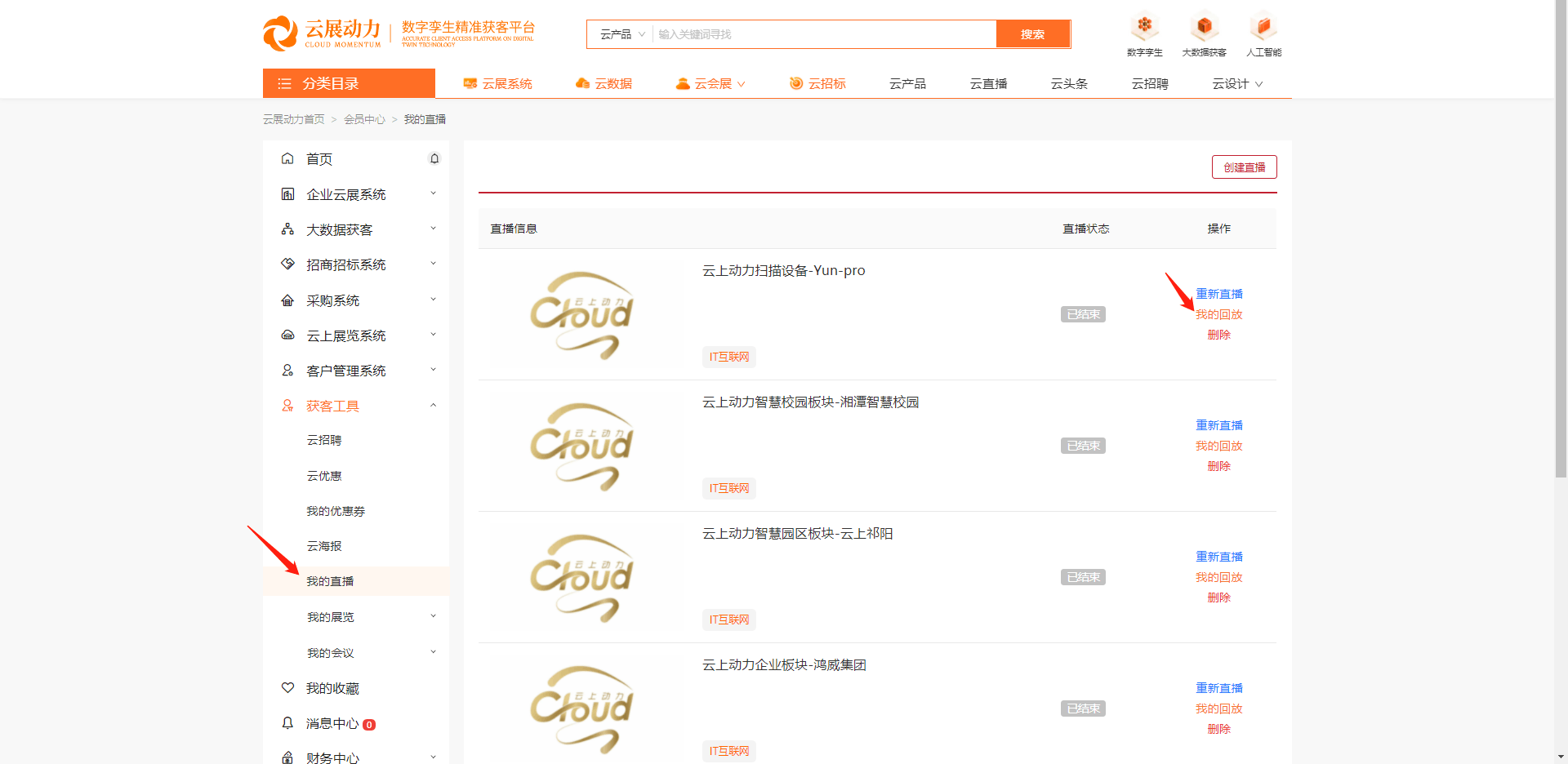Screen dimensions: 1568x764
Task: Open the 云产品 search category dropdown
Action: pos(621,34)
